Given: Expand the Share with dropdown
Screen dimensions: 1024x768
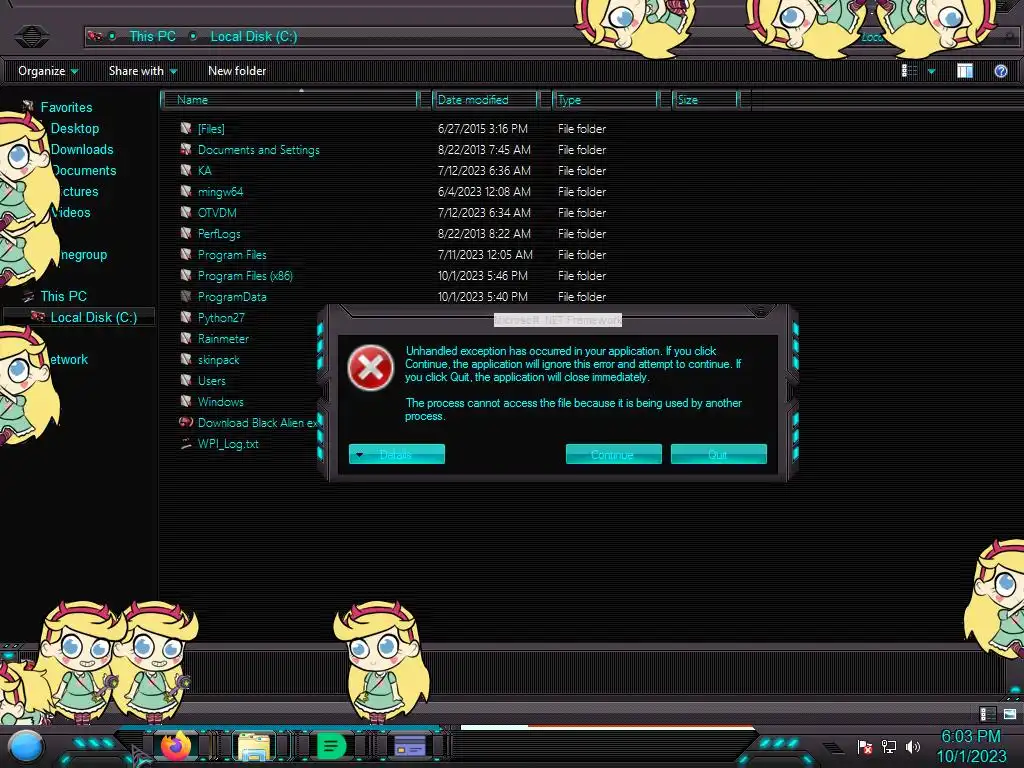Looking at the screenshot, I should (x=143, y=71).
